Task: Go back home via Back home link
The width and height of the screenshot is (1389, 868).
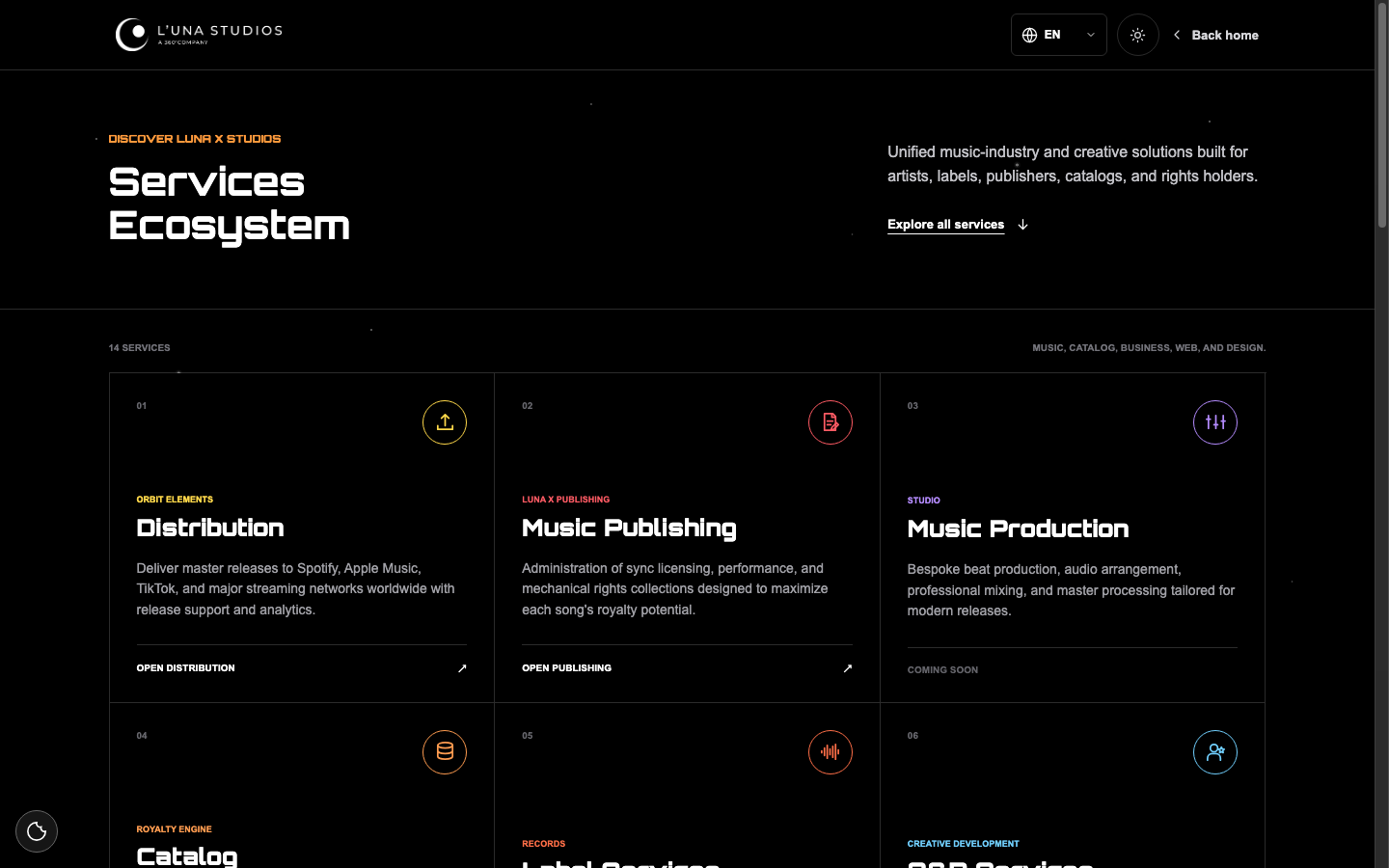Action: 1215,35
